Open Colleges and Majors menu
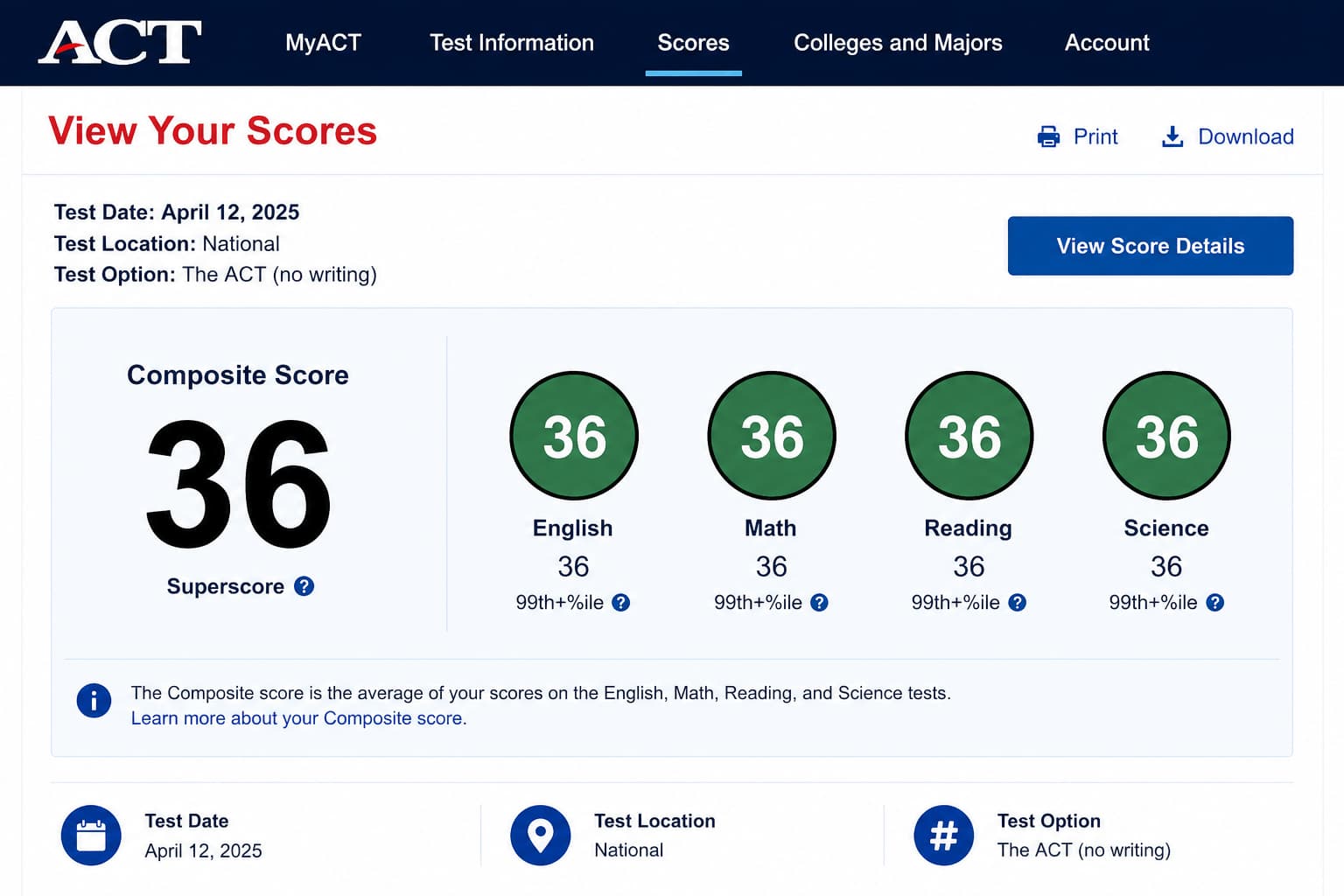The width and height of the screenshot is (1344, 896). (x=898, y=43)
